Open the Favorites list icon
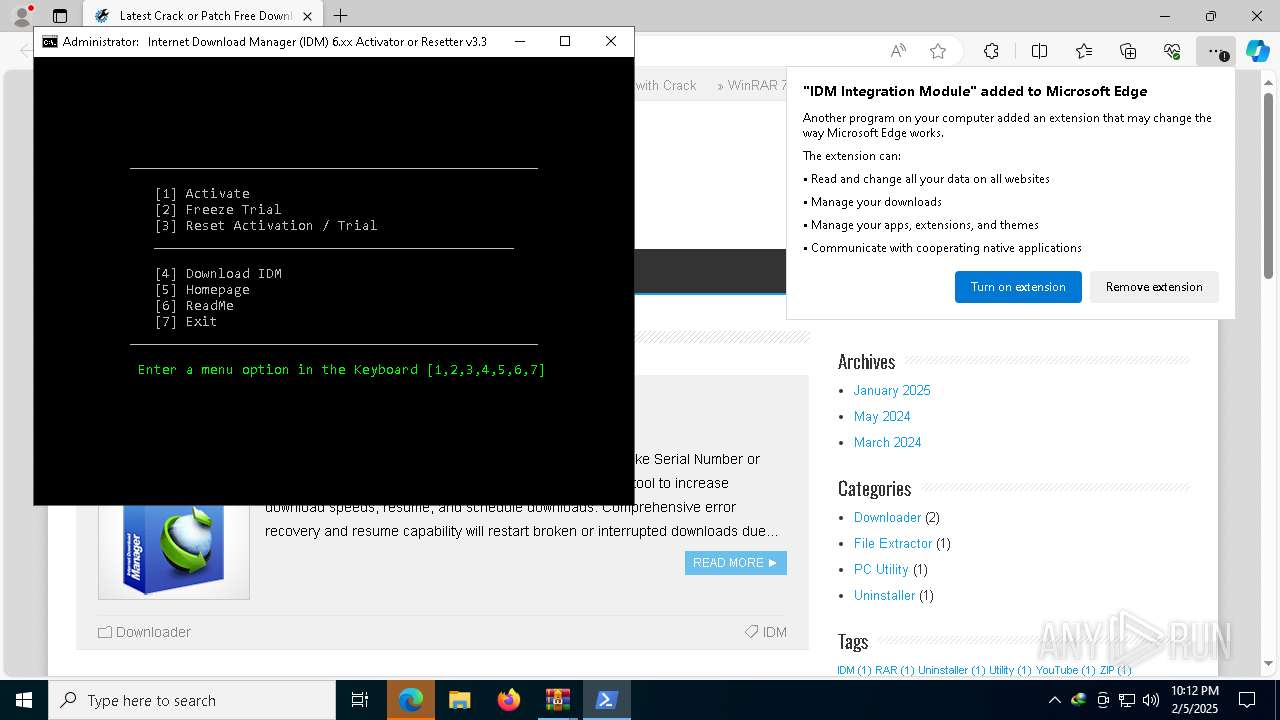Screen dimensions: 1280x720 click(x=1084, y=51)
